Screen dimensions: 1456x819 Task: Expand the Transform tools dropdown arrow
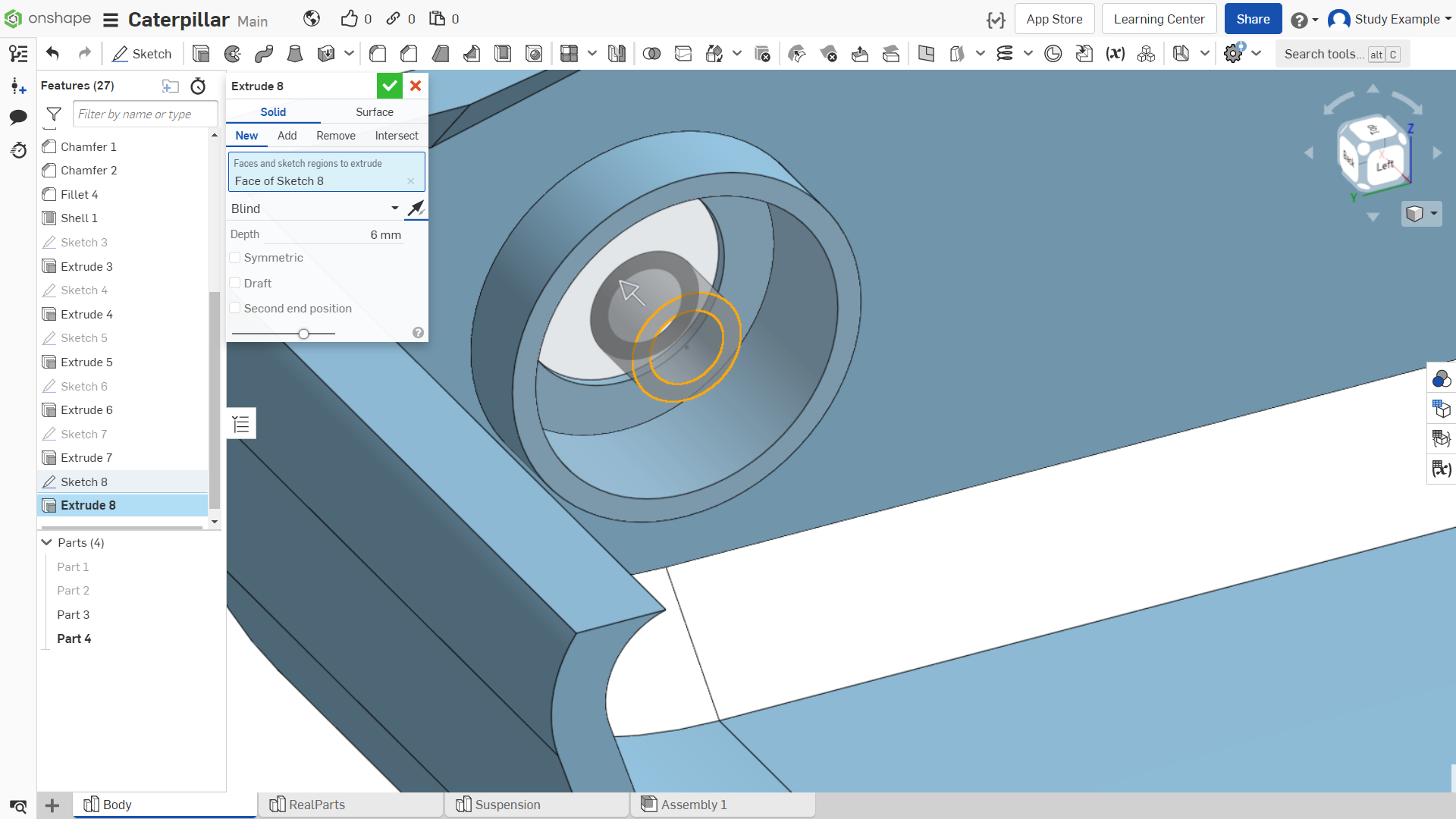pos(737,53)
